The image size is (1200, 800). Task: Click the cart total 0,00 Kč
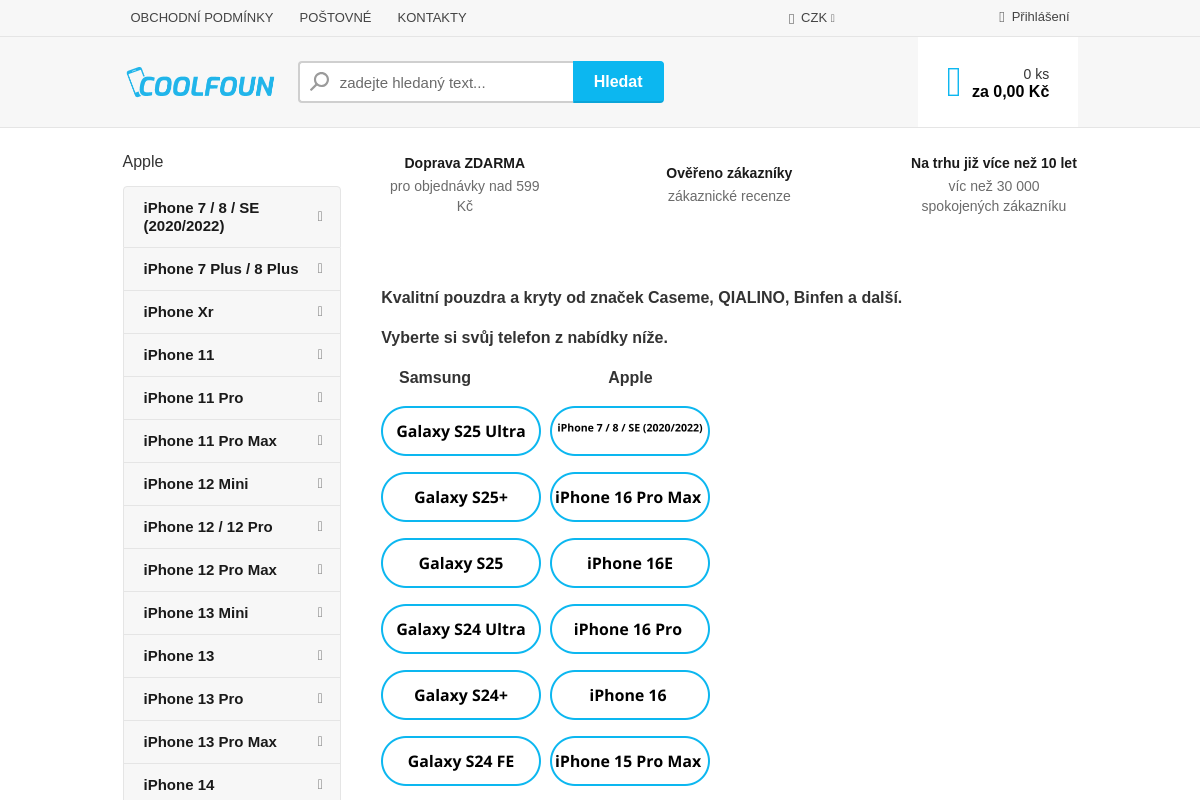tap(1010, 92)
